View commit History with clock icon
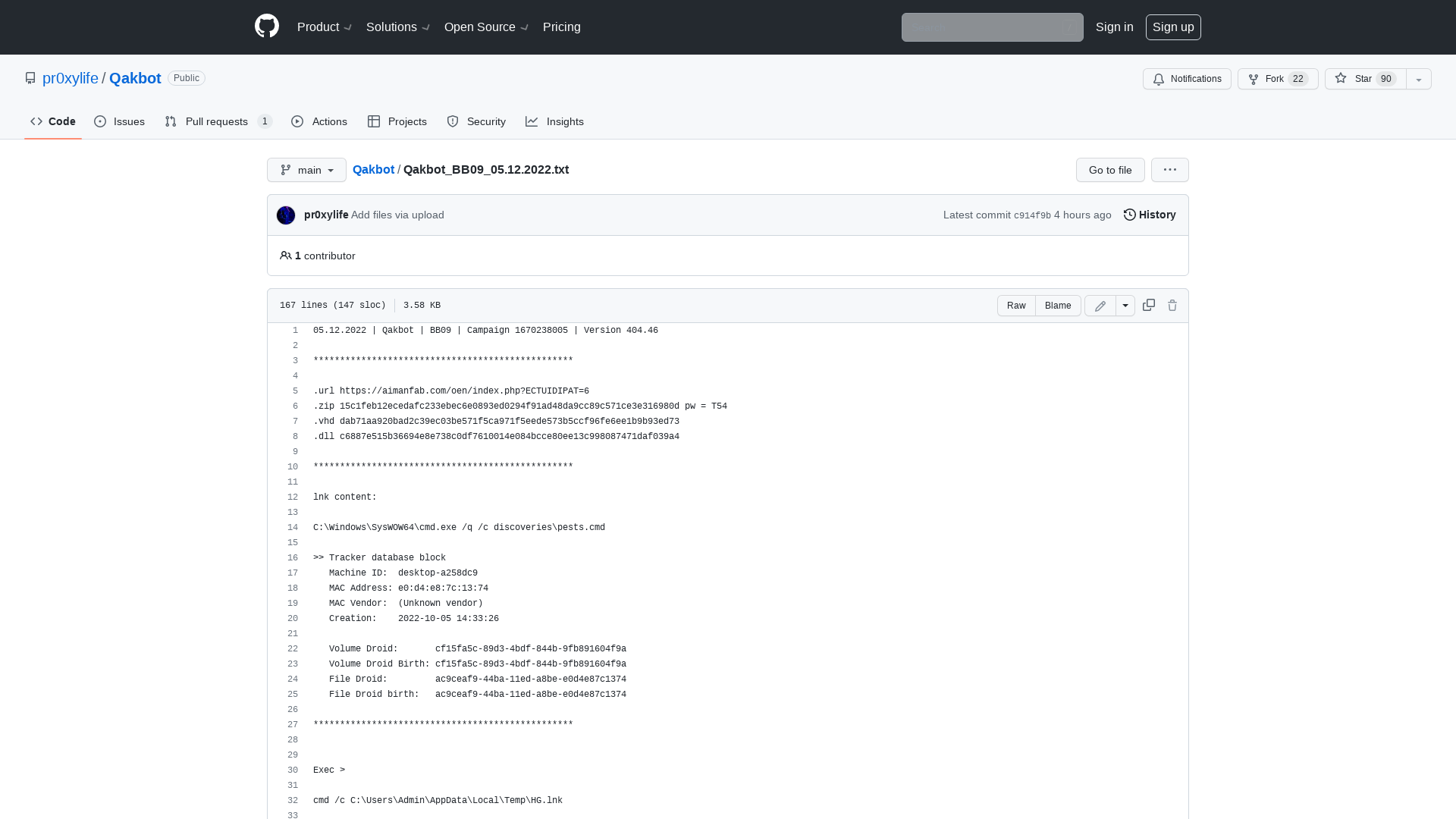The height and width of the screenshot is (819, 1456). 1149,215
